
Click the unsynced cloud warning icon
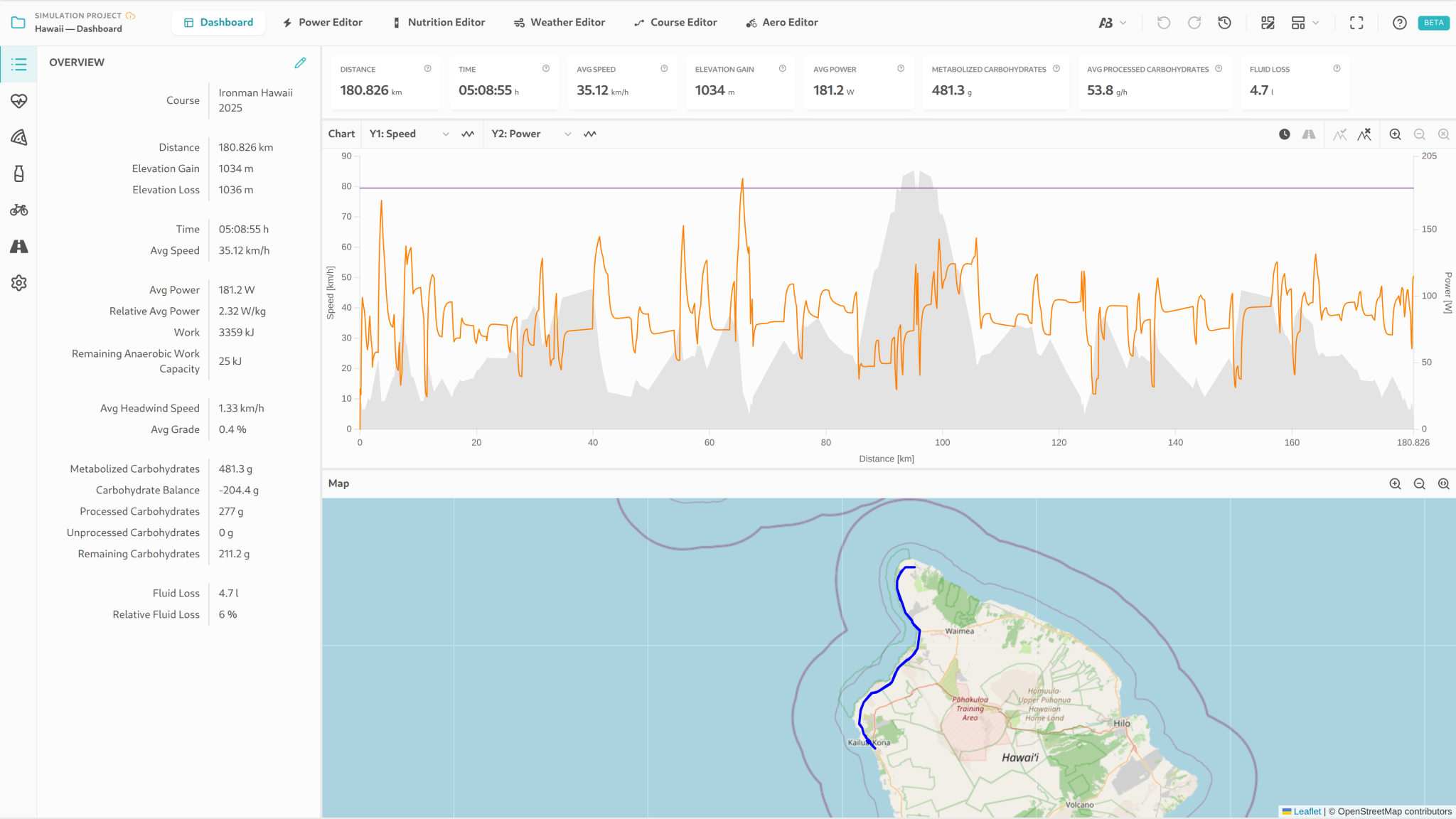[x=130, y=16]
